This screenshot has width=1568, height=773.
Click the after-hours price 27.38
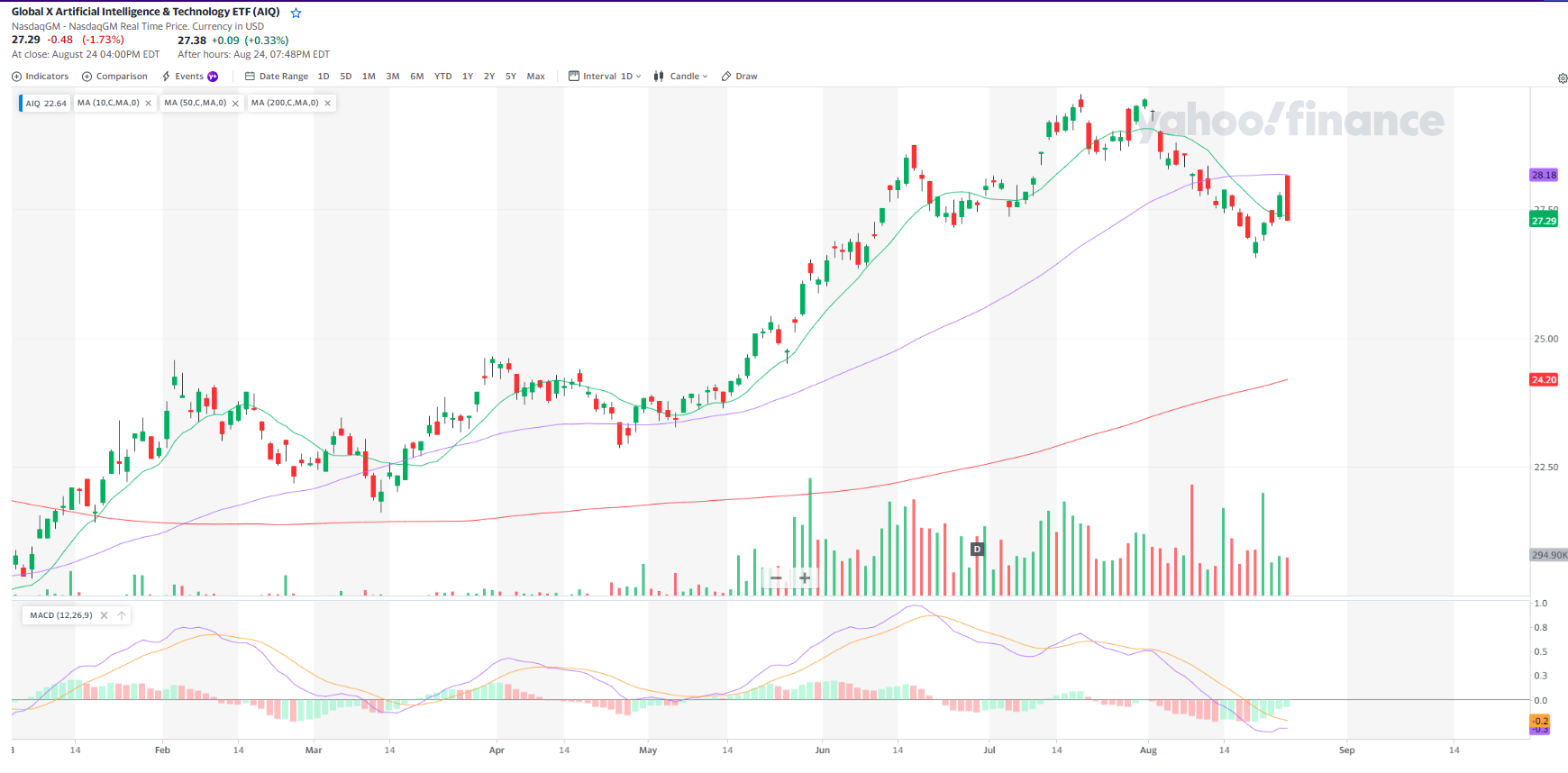click(192, 41)
